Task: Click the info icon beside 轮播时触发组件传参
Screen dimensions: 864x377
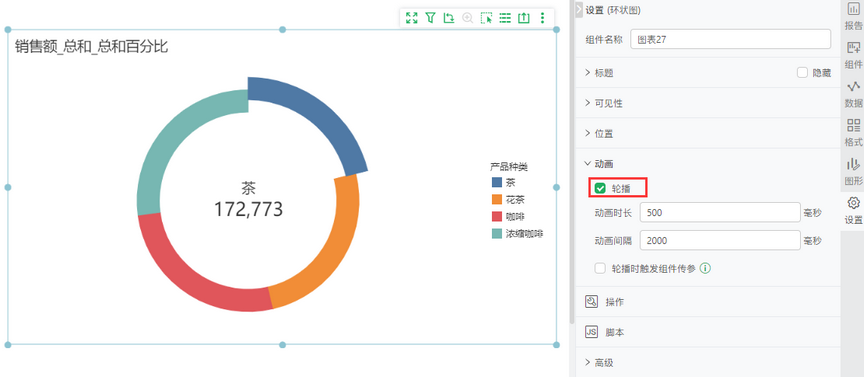Action: [x=705, y=268]
